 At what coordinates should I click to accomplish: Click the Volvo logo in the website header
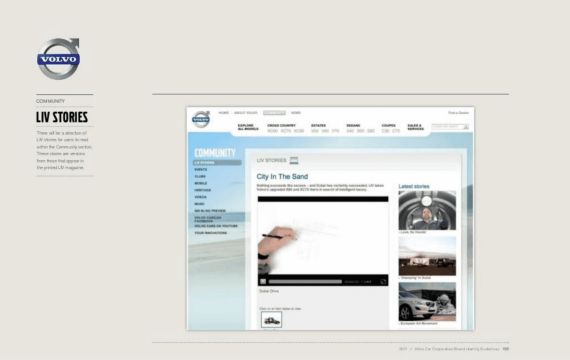pyautogui.click(x=201, y=119)
